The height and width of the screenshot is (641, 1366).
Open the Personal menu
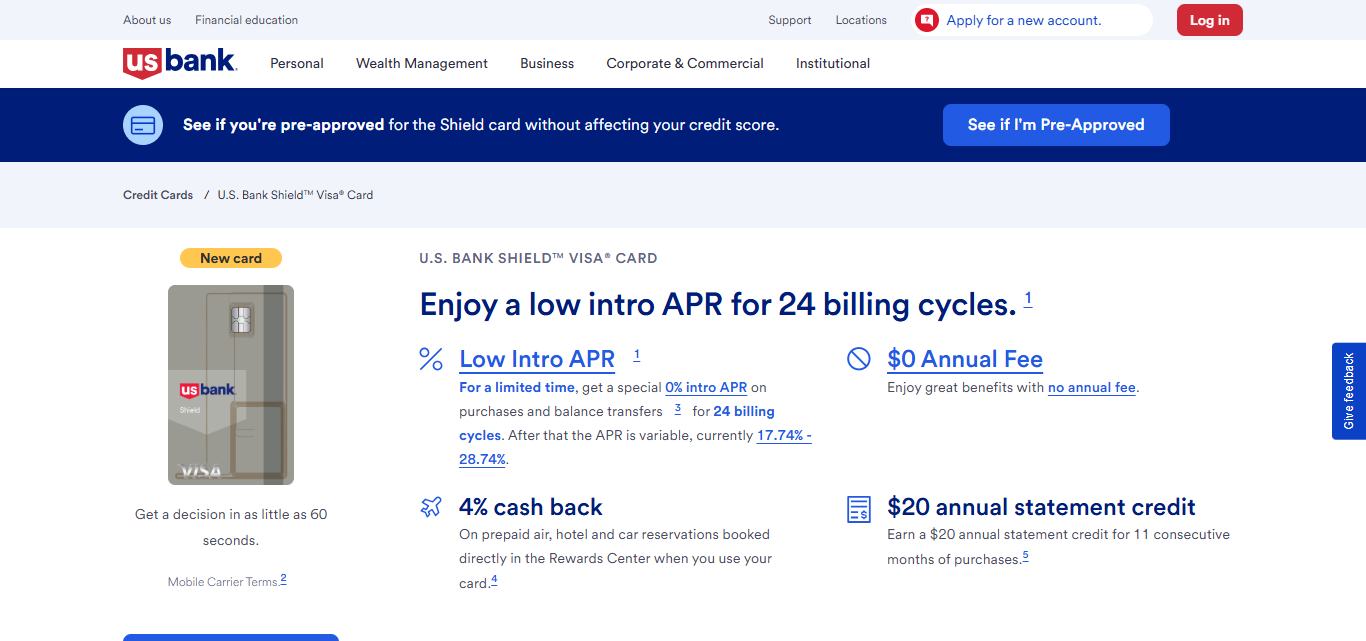point(297,63)
